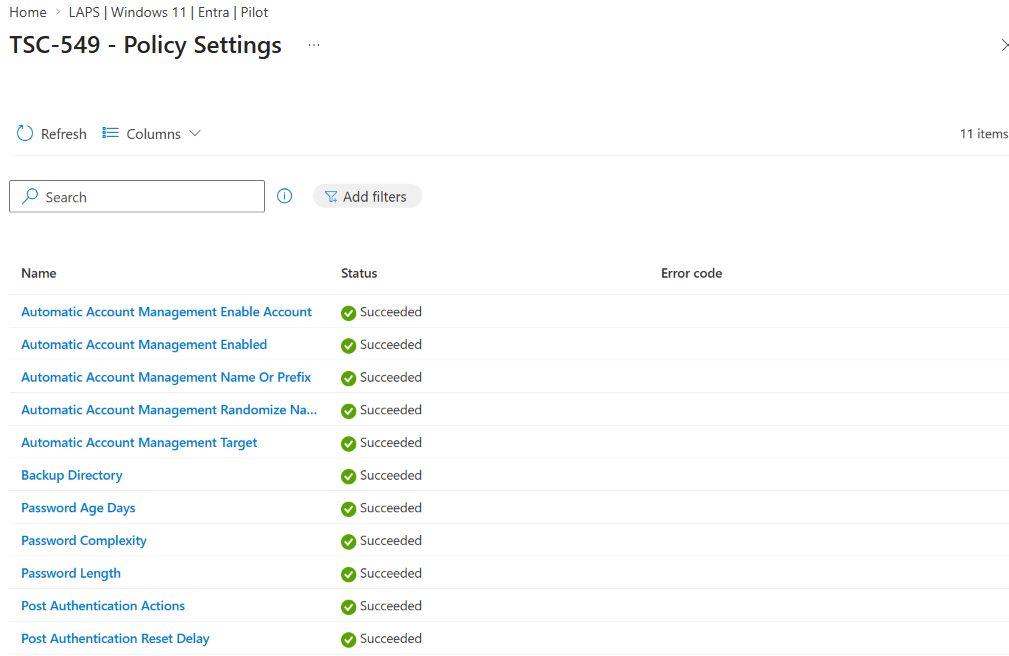Viewport: 1009px width, 656px height.
Task: Expand the Columns dropdown chevron
Action: tap(195, 133)
